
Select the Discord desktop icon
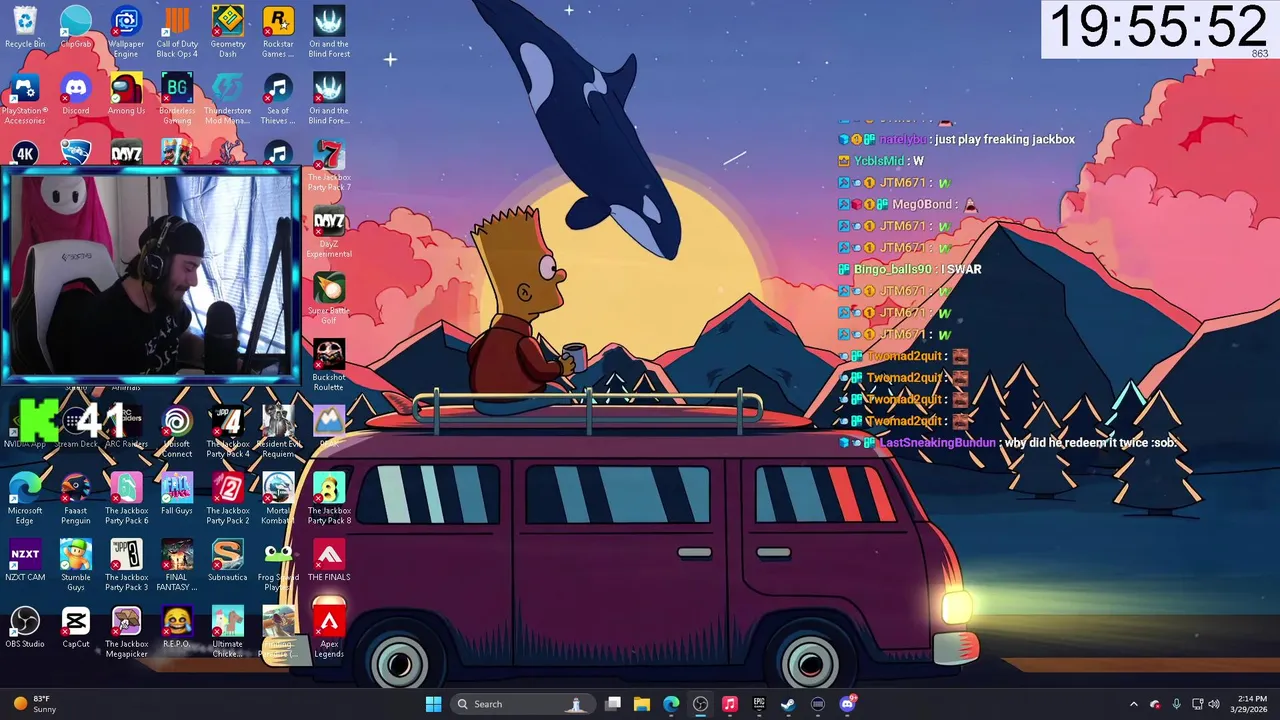click(76, 95)
